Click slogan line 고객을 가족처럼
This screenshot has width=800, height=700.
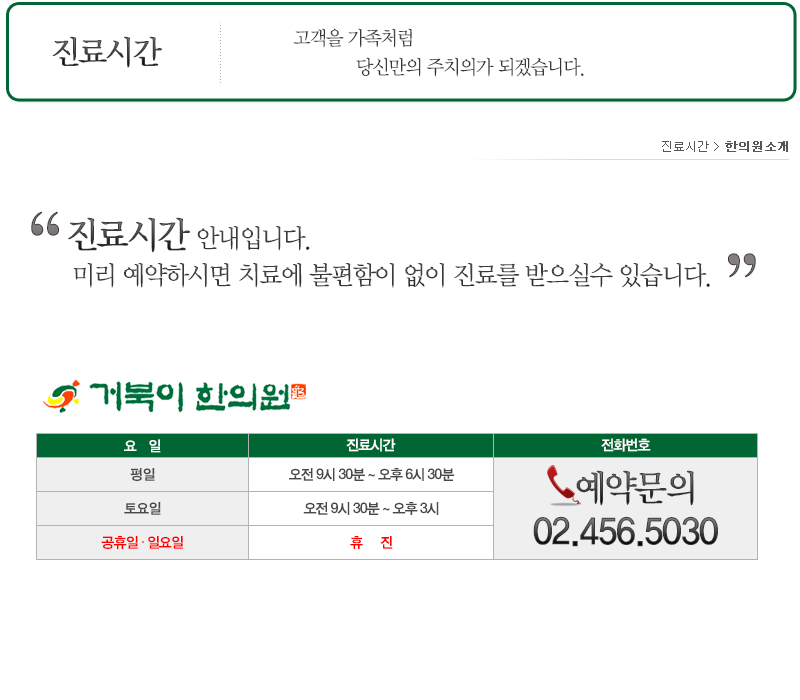353,37
